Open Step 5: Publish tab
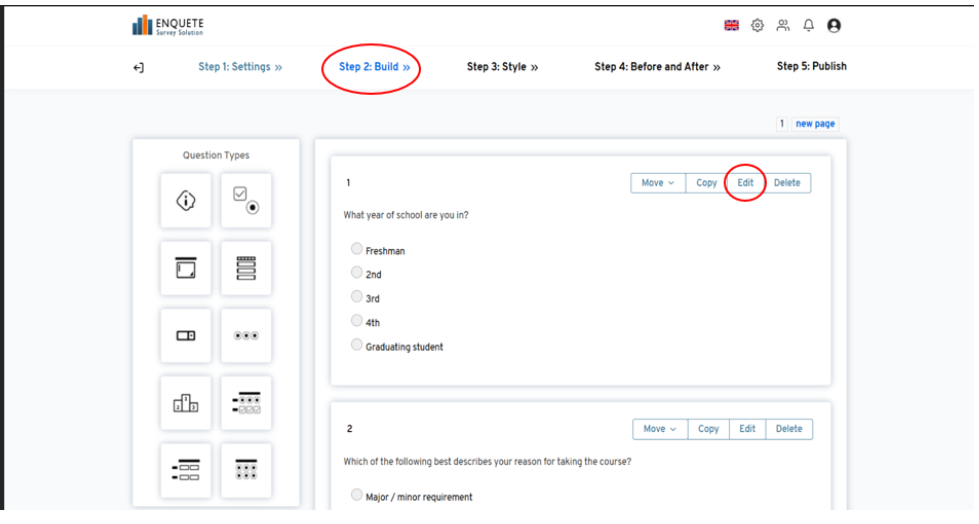Screen dimensions: 979x524 pyautogui.click(x=811, y=67)
